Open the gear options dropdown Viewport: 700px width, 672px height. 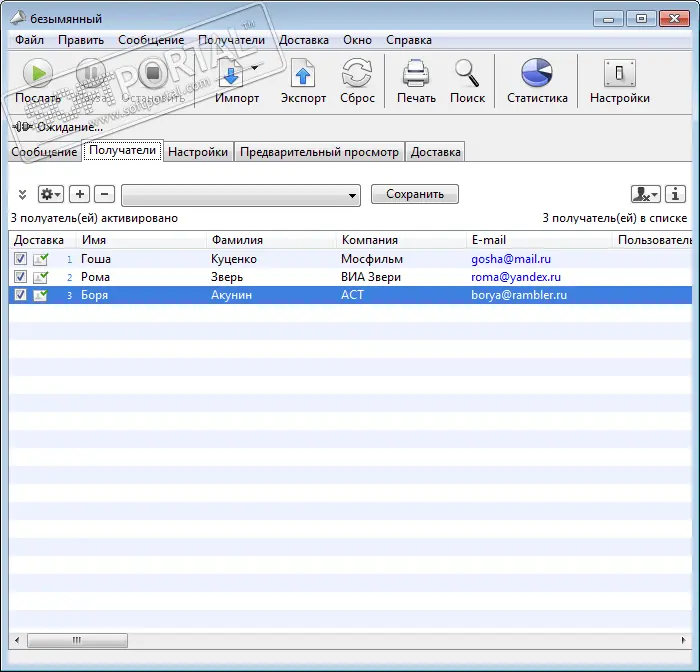(x=50, y=194)
